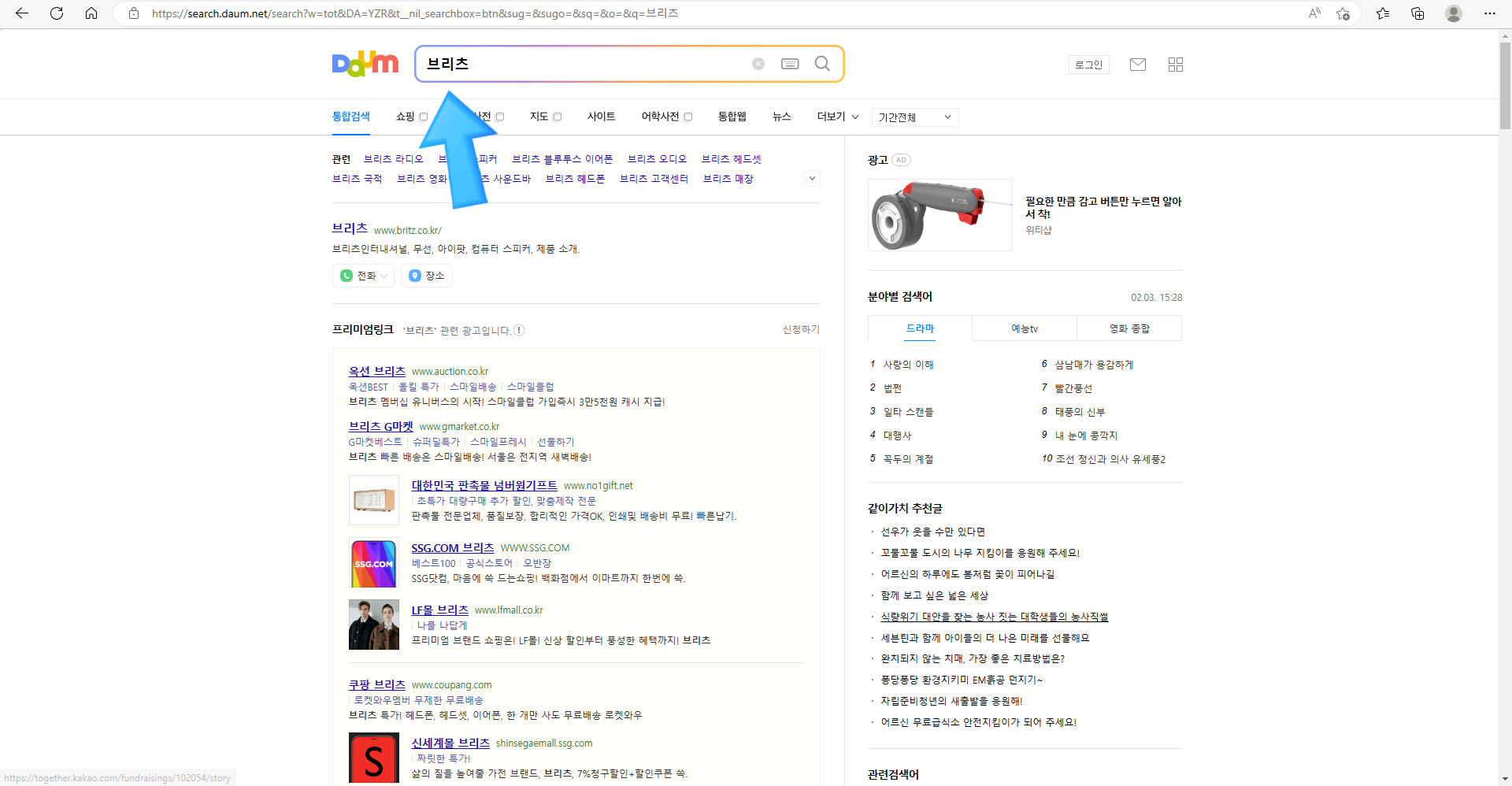Open LF몰 ad thumbnail image
Image resolution: width=1512 pixels, height=786 pixels.
pos(373,625)
